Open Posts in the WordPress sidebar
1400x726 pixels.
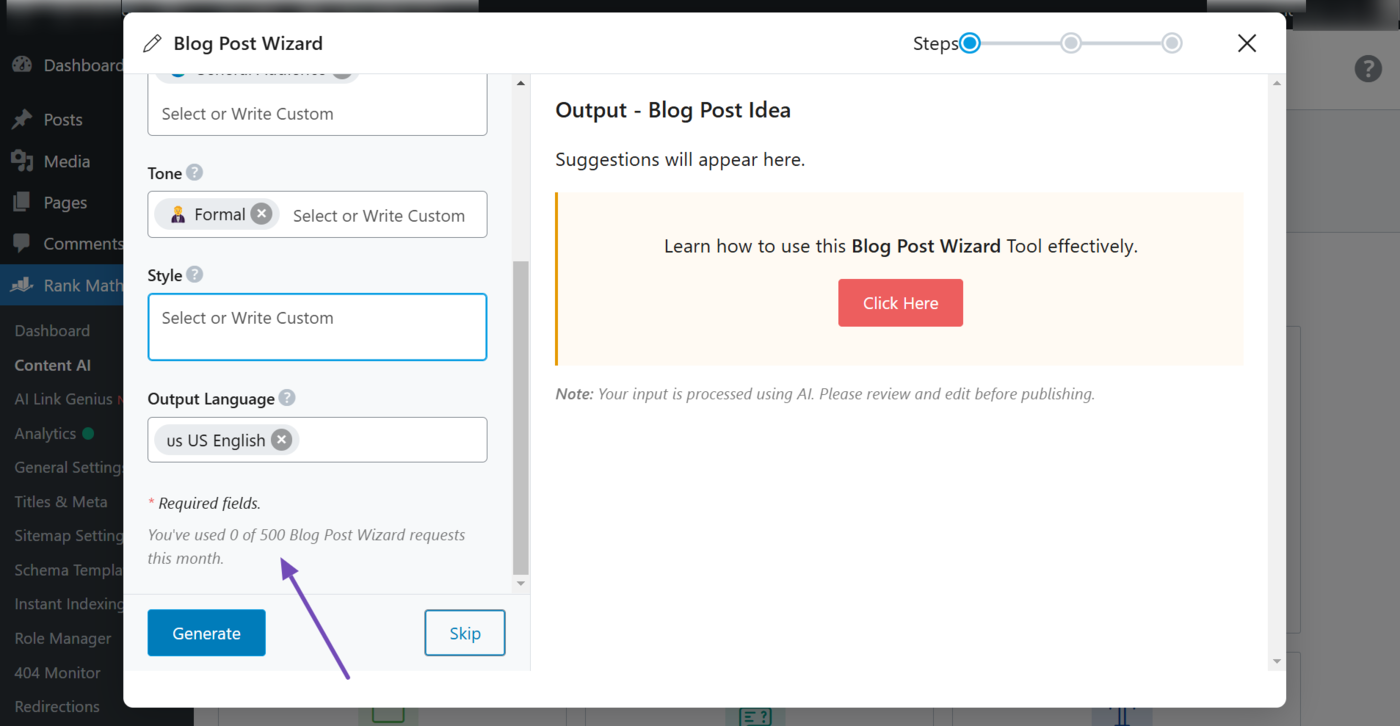(x=63, y=119)
